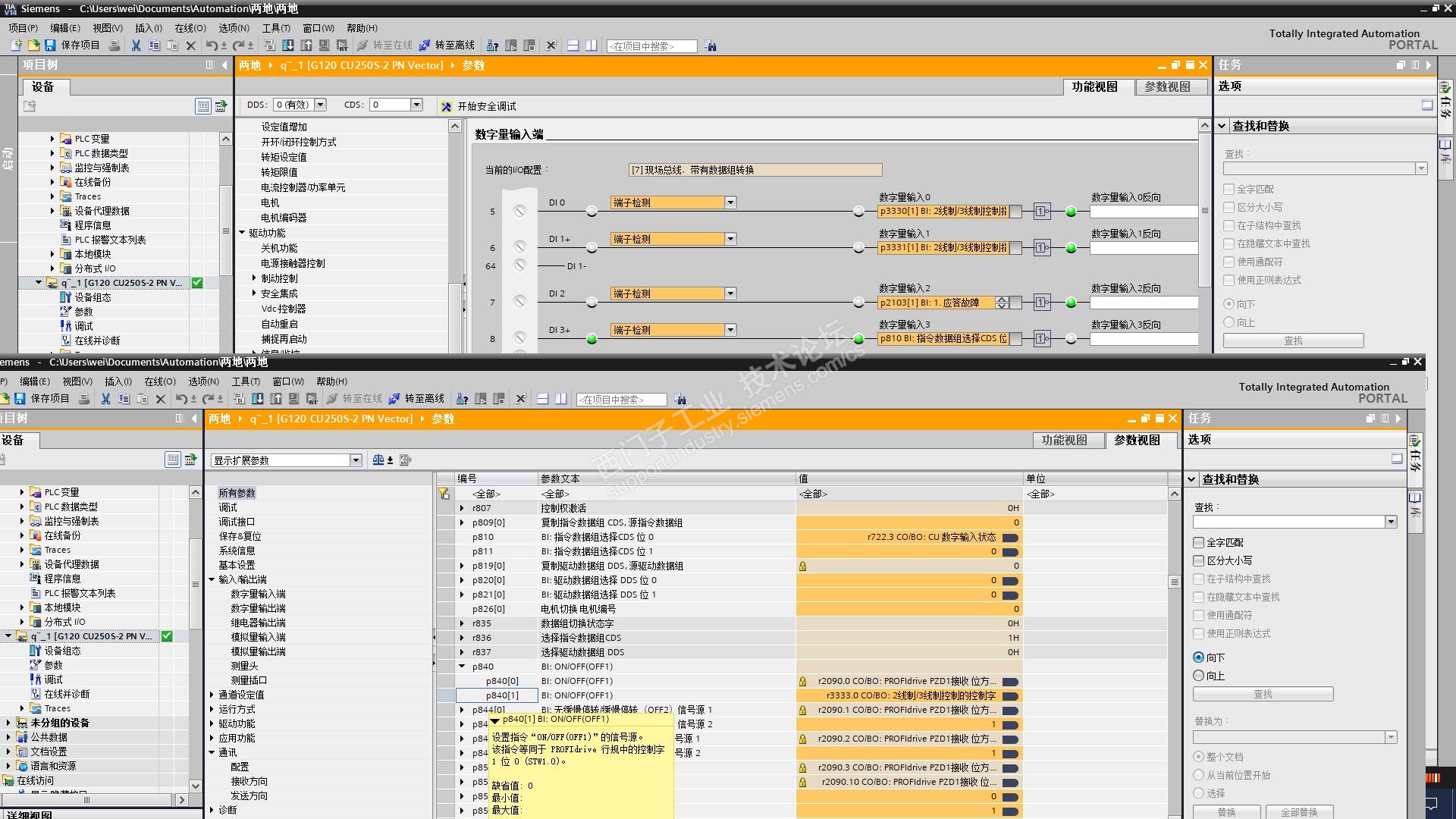Click 数字量输入端 in the parameter tree
Viewport: 1456px width, 819px height.
coord(258,594)
